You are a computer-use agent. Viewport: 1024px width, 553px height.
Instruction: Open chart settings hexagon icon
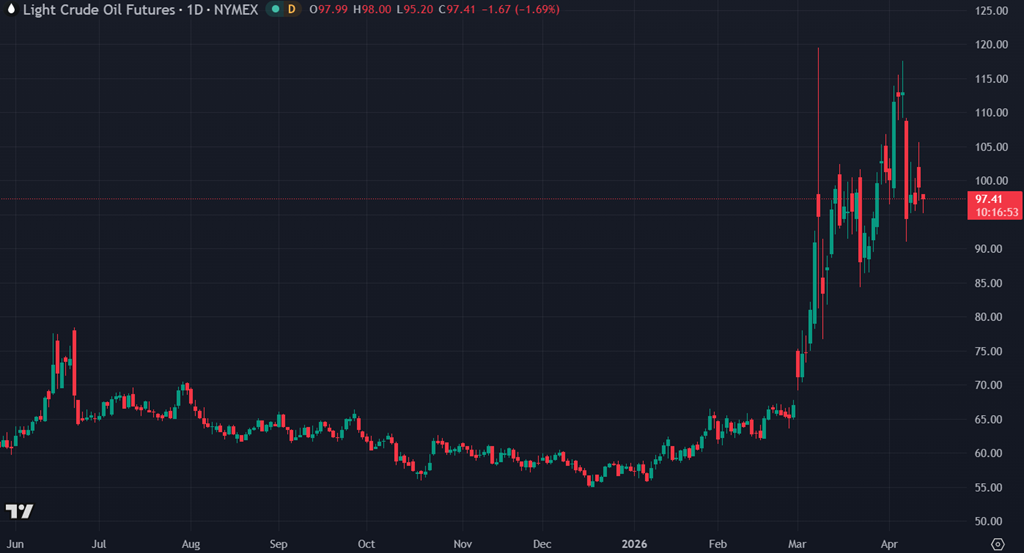click(996, 544)
